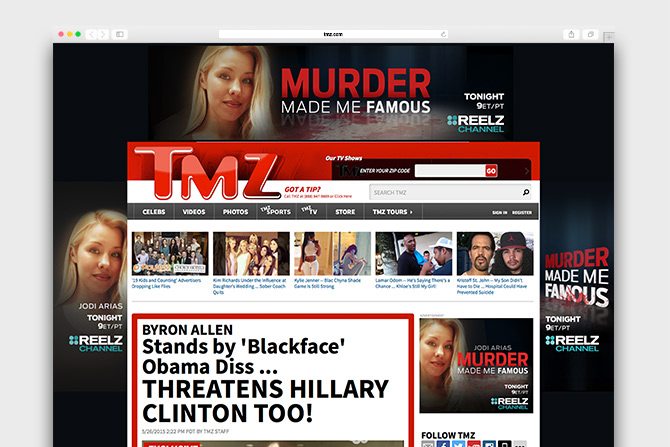This screenshot has height=447, width=670.
Task: Open the Videos menu
Action: (x=194, y=212)
